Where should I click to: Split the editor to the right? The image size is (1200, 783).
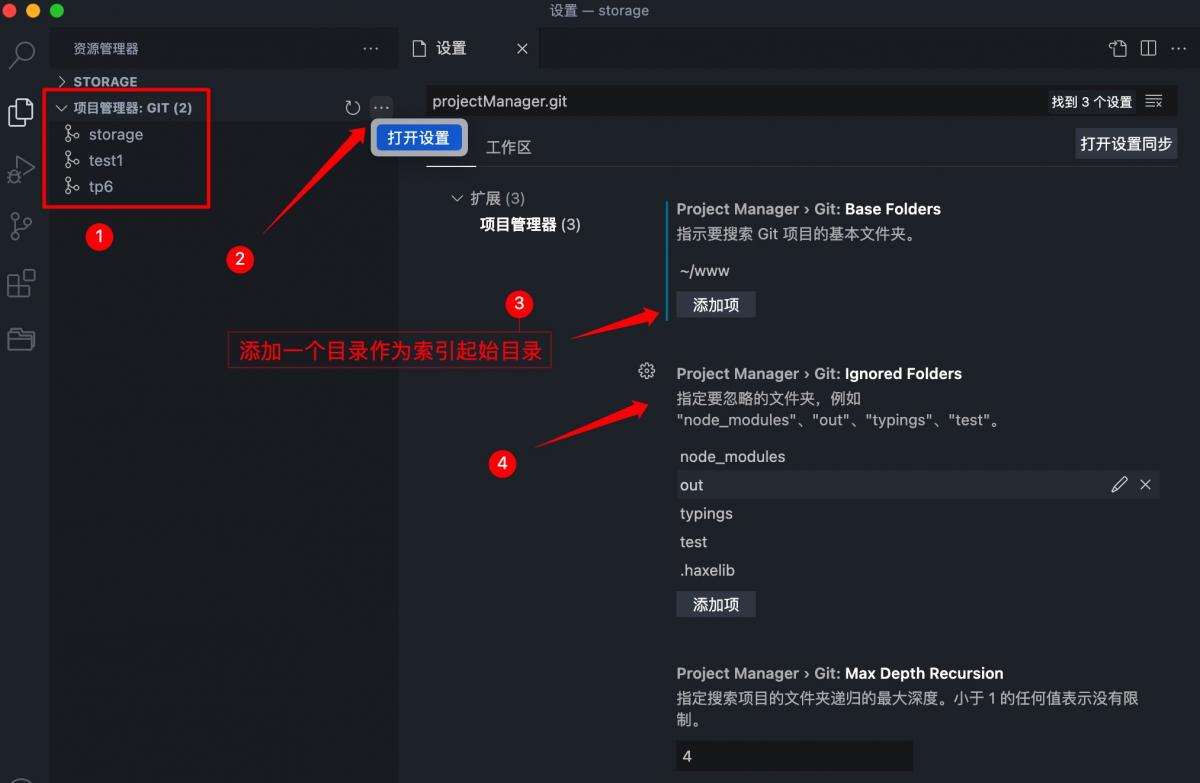click(1148, 48)
